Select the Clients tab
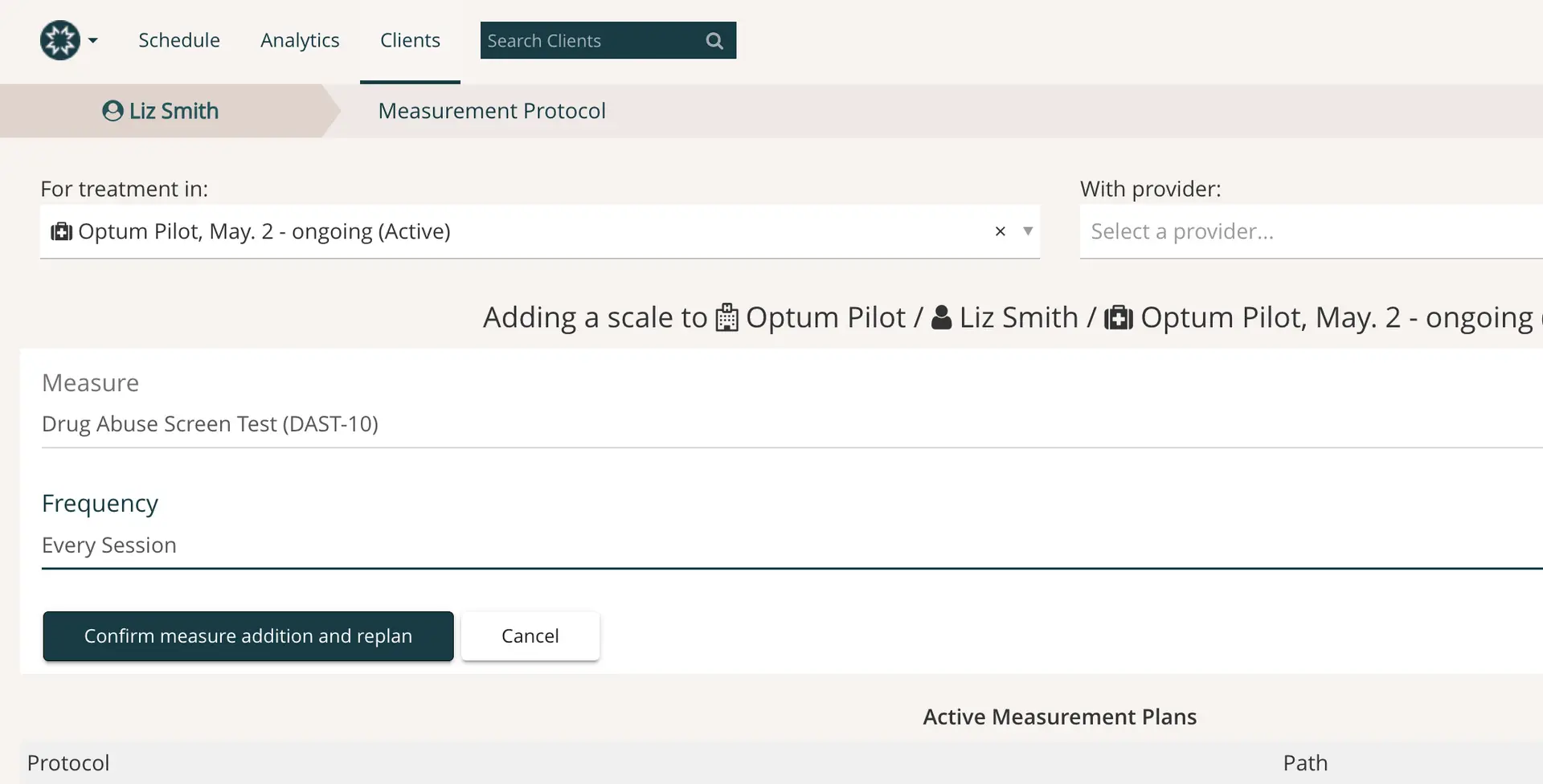Viewport: 1543px width, 784px height. 410,40
